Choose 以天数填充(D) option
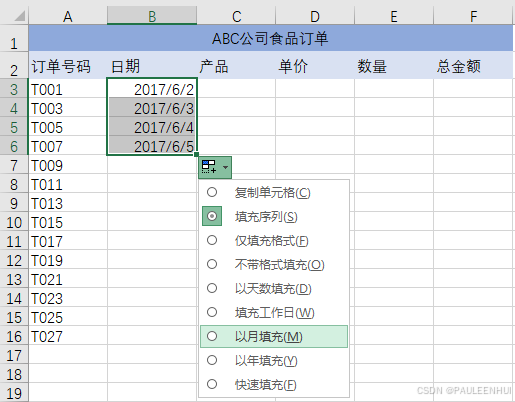 point(274,289)
